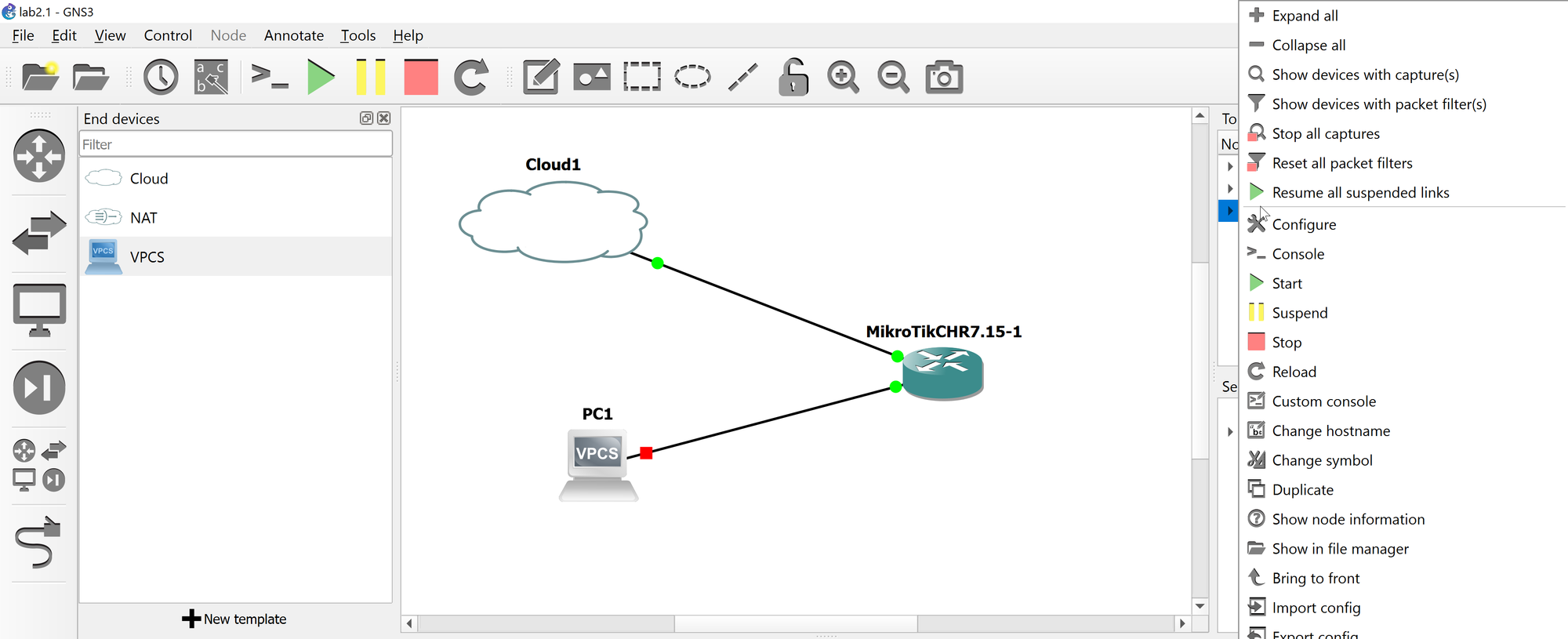Choose Custom console in context menu

click(1403, 401)
